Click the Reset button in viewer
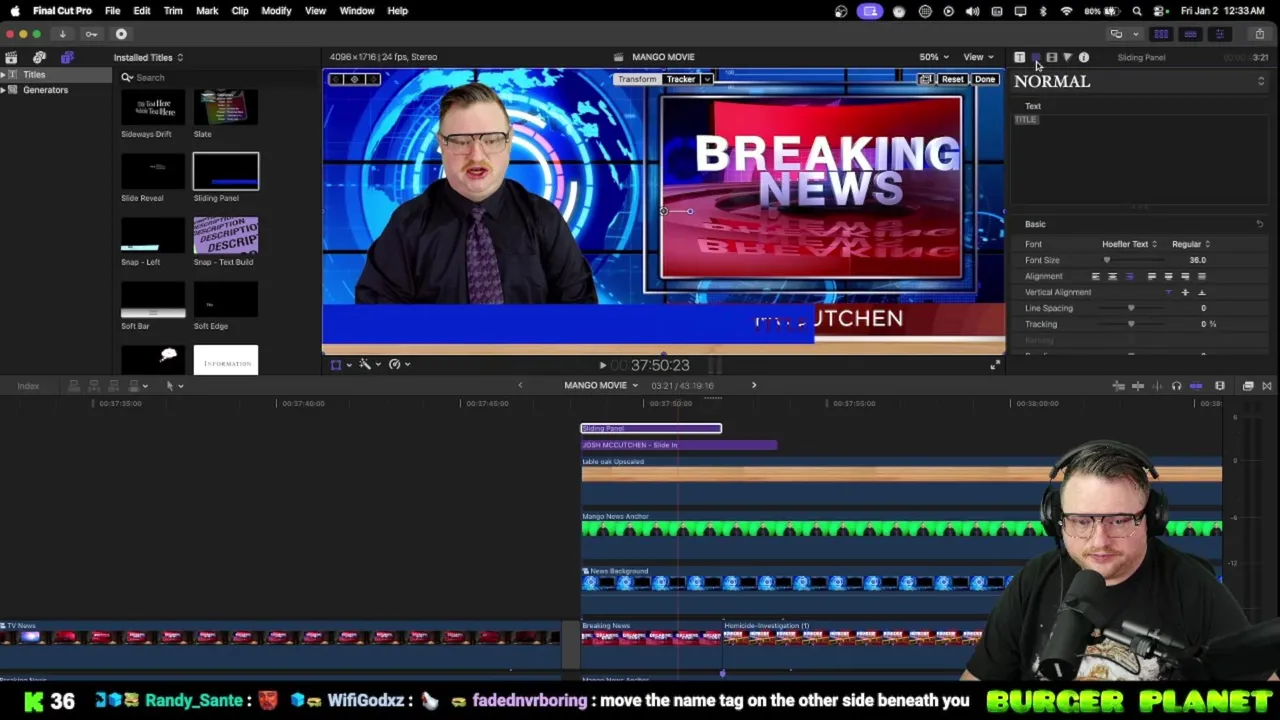Viewport: 1280px width, 720px height. [x=952, y=79]
